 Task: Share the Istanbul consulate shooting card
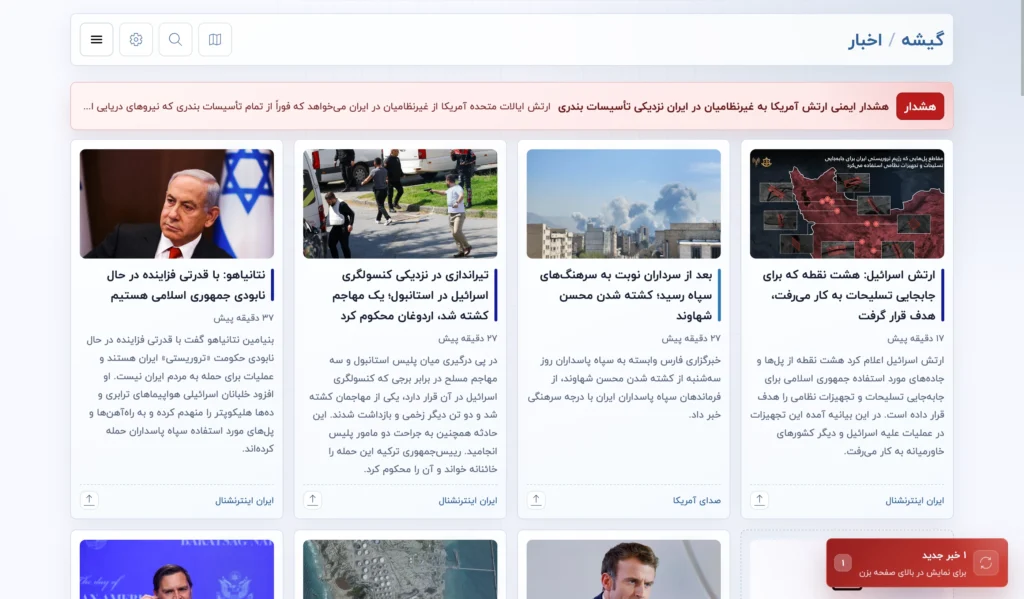click(x=313, y=500)
